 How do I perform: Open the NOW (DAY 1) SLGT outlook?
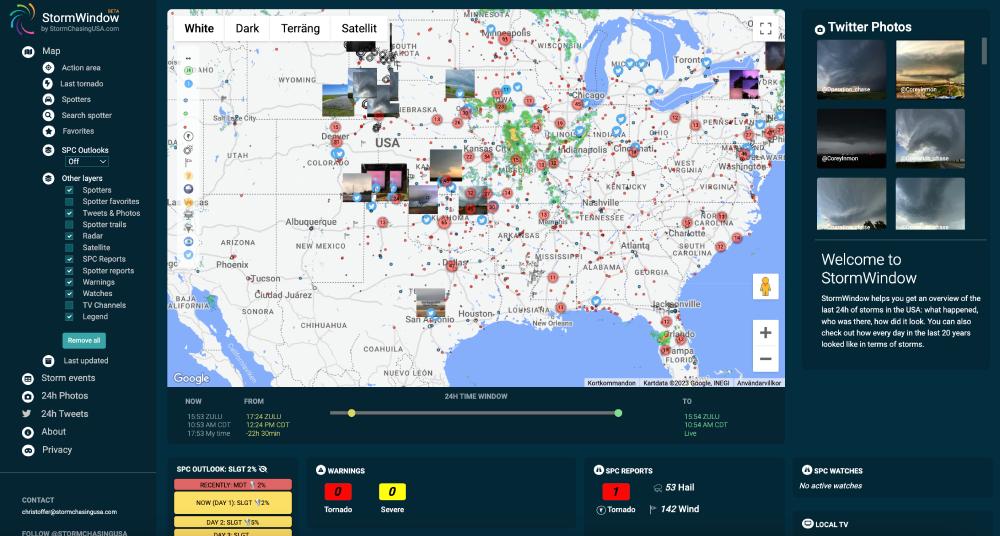pyautogui.click(x=233, y=503)
